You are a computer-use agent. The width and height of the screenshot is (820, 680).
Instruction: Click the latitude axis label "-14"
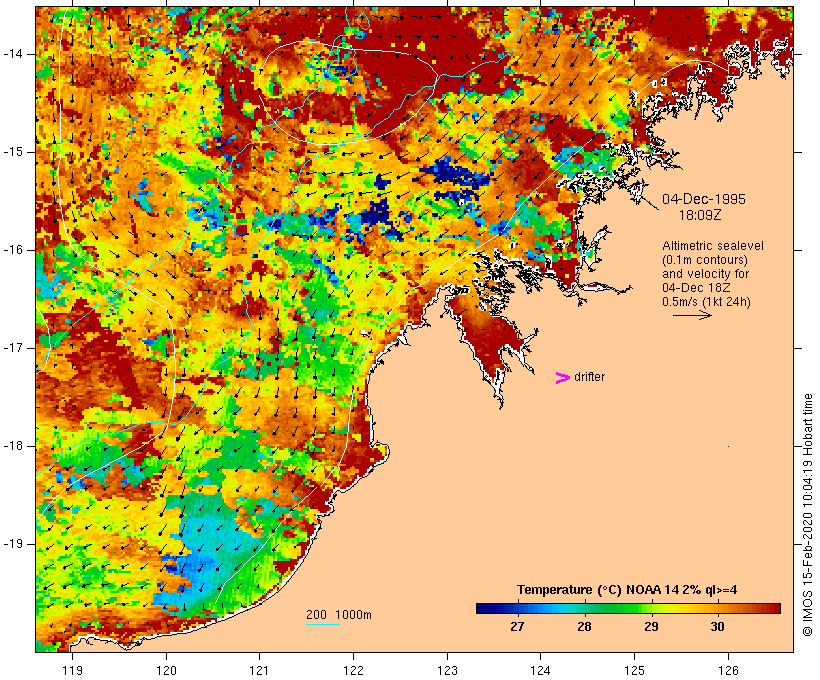(x=13, y=54)
